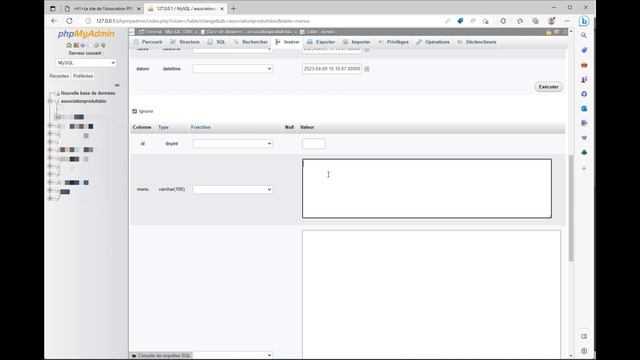The image size is (640, 360).
Task: Click the Edge tab actions icon at top left
Action: pyautogui.click(x=53, y=9)
